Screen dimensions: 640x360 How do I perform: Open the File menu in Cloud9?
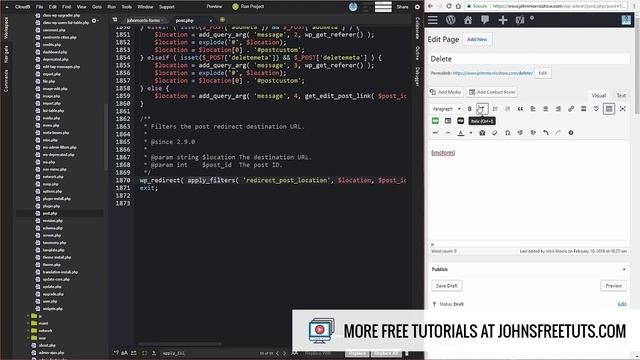click(39, 7)
